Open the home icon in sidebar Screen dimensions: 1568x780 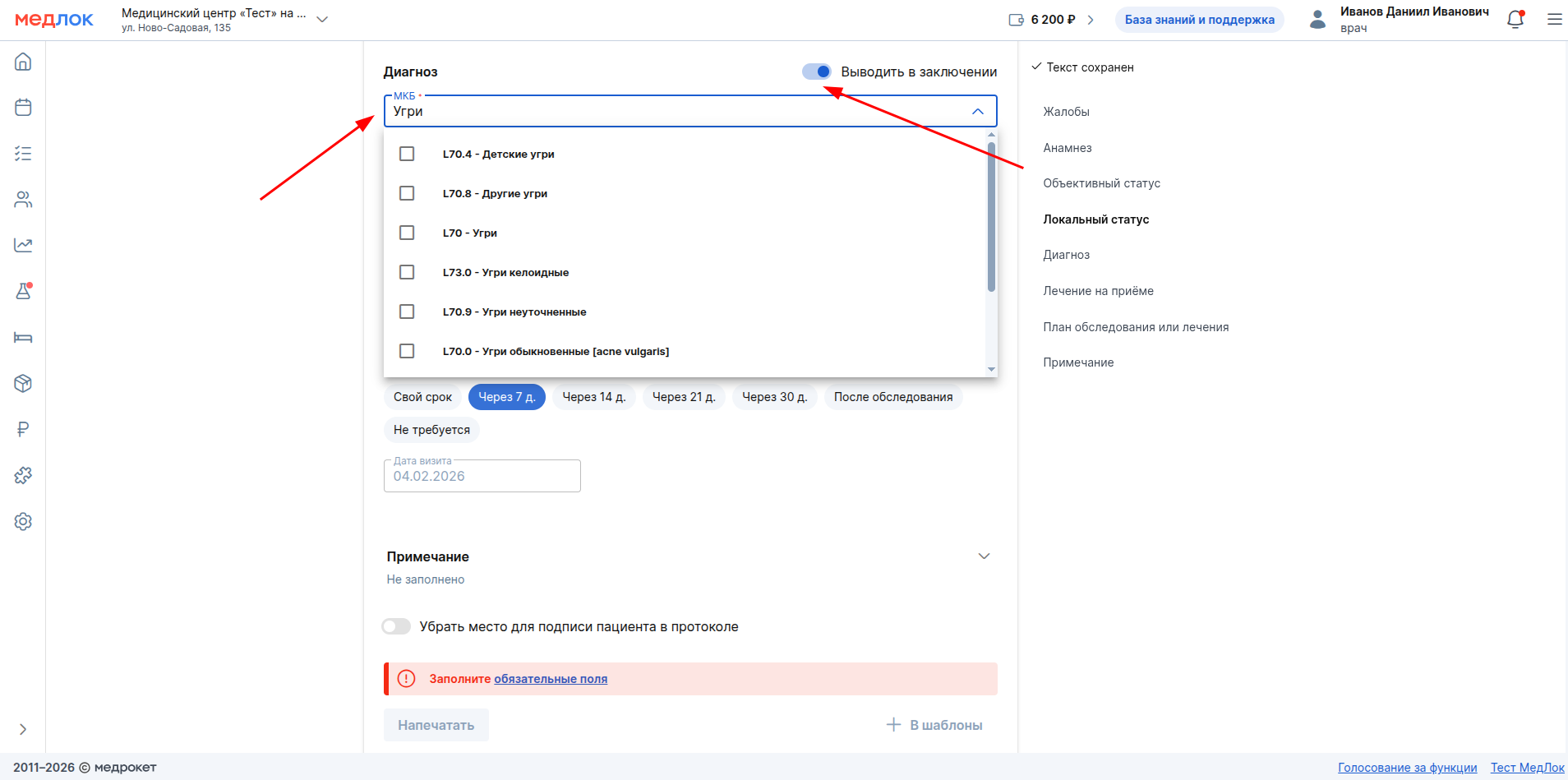pos(23,62)
